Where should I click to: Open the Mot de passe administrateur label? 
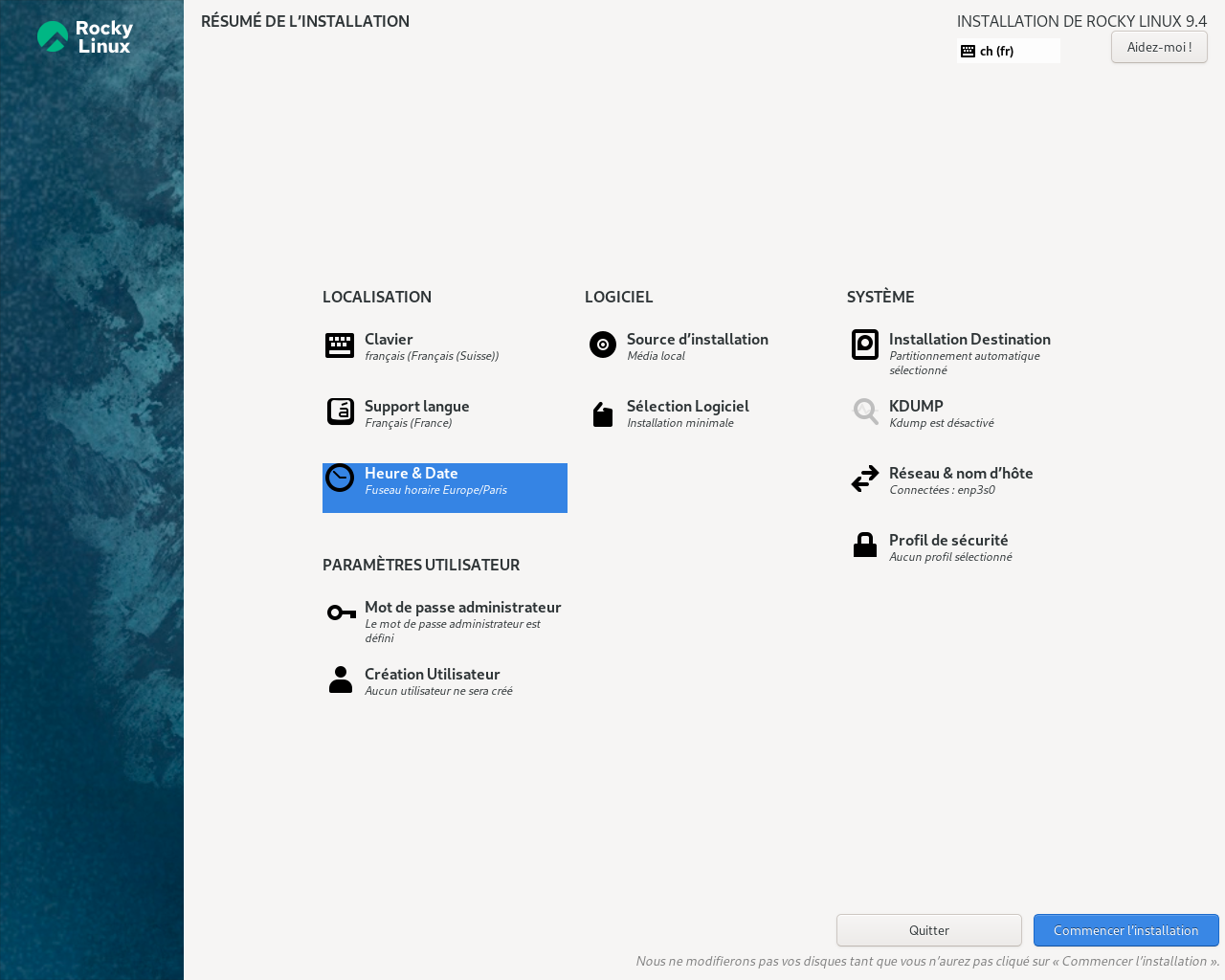(462, 608)
